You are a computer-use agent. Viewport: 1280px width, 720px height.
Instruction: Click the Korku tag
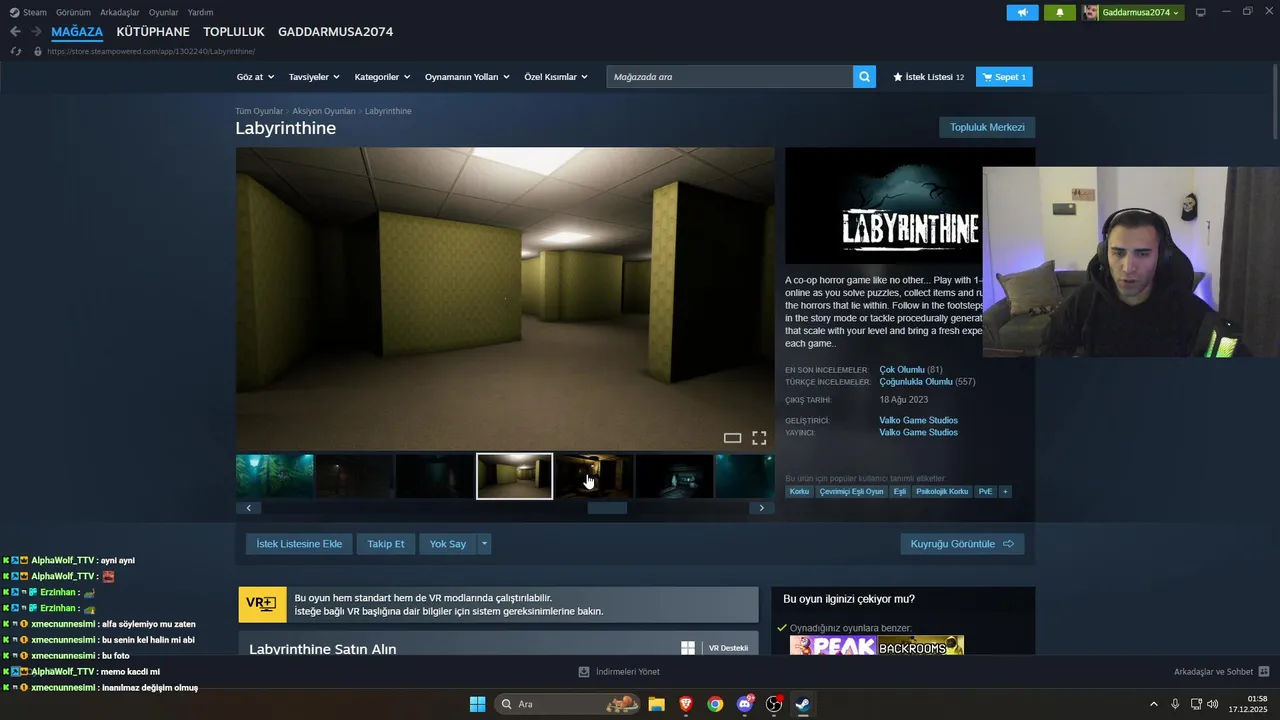coord(799,491)
